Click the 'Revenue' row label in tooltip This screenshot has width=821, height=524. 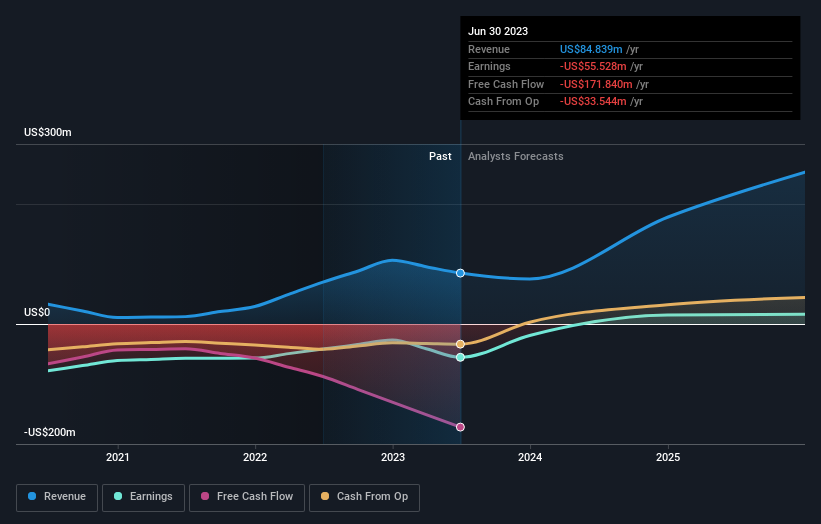(489, 49)
